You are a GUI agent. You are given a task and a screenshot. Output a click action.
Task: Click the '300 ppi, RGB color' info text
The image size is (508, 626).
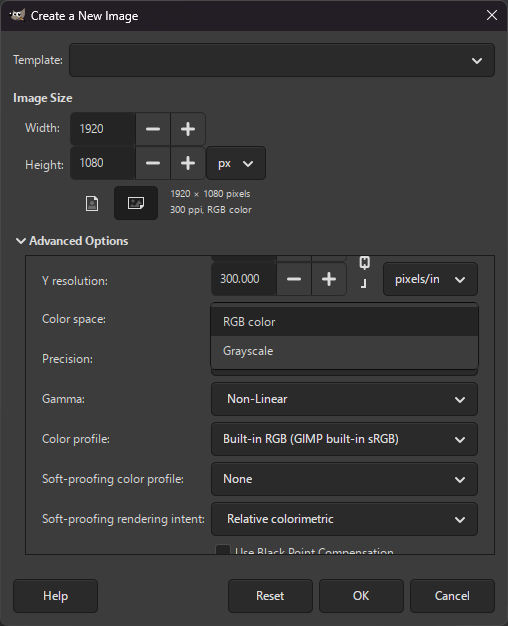pos(211,210)
